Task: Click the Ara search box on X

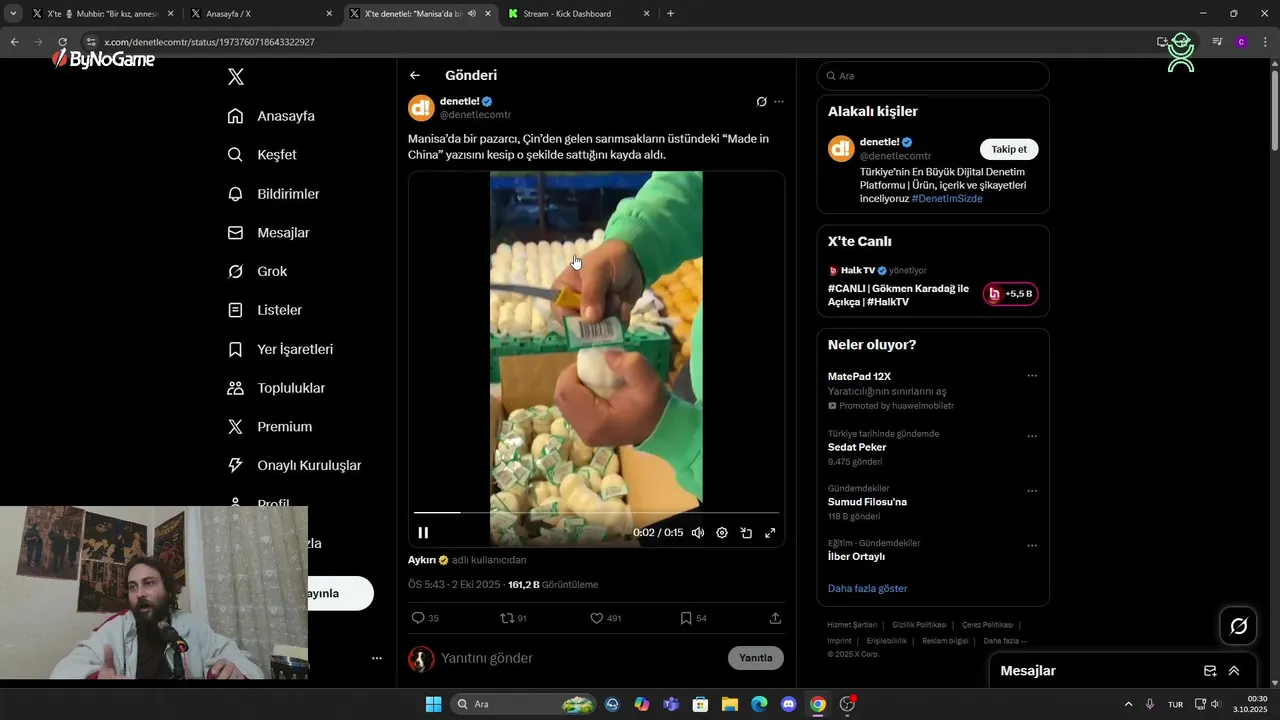Action: click(933, 76)
